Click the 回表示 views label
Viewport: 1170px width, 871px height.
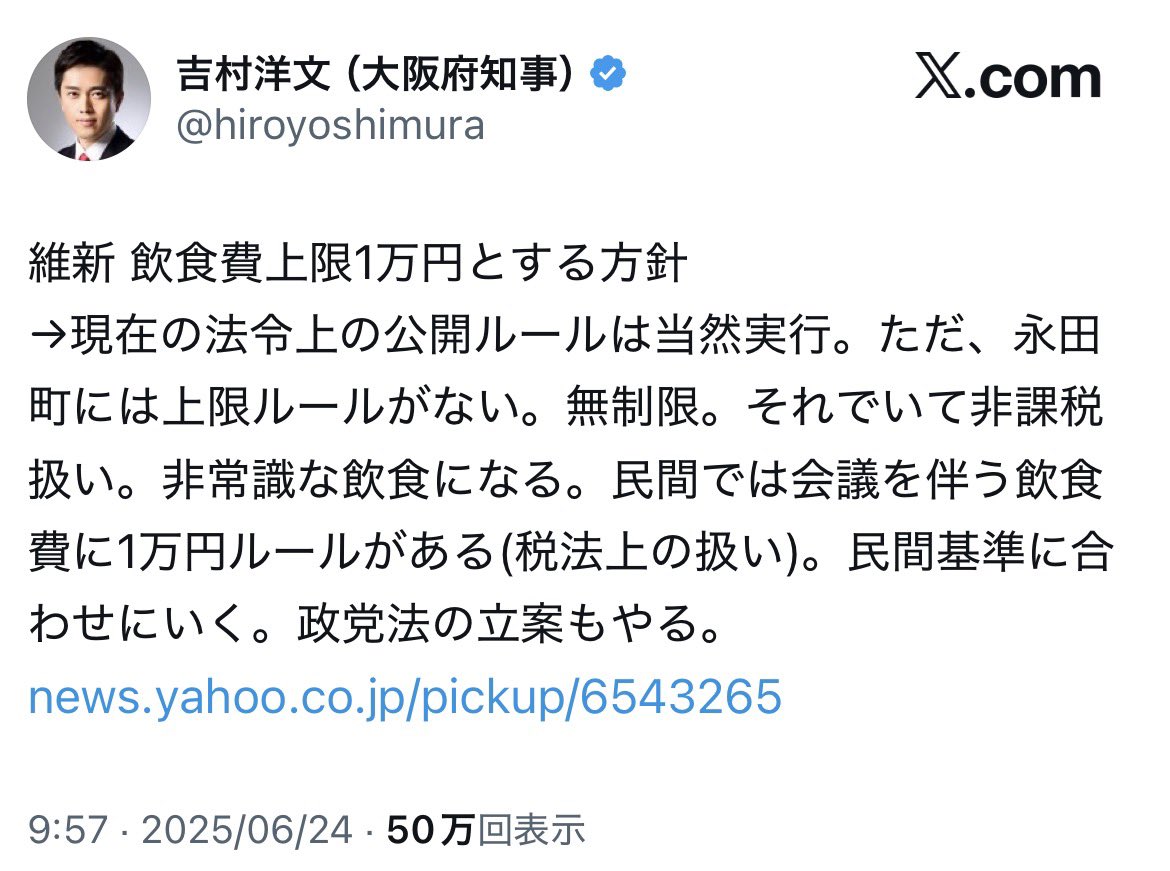point(530,828)
